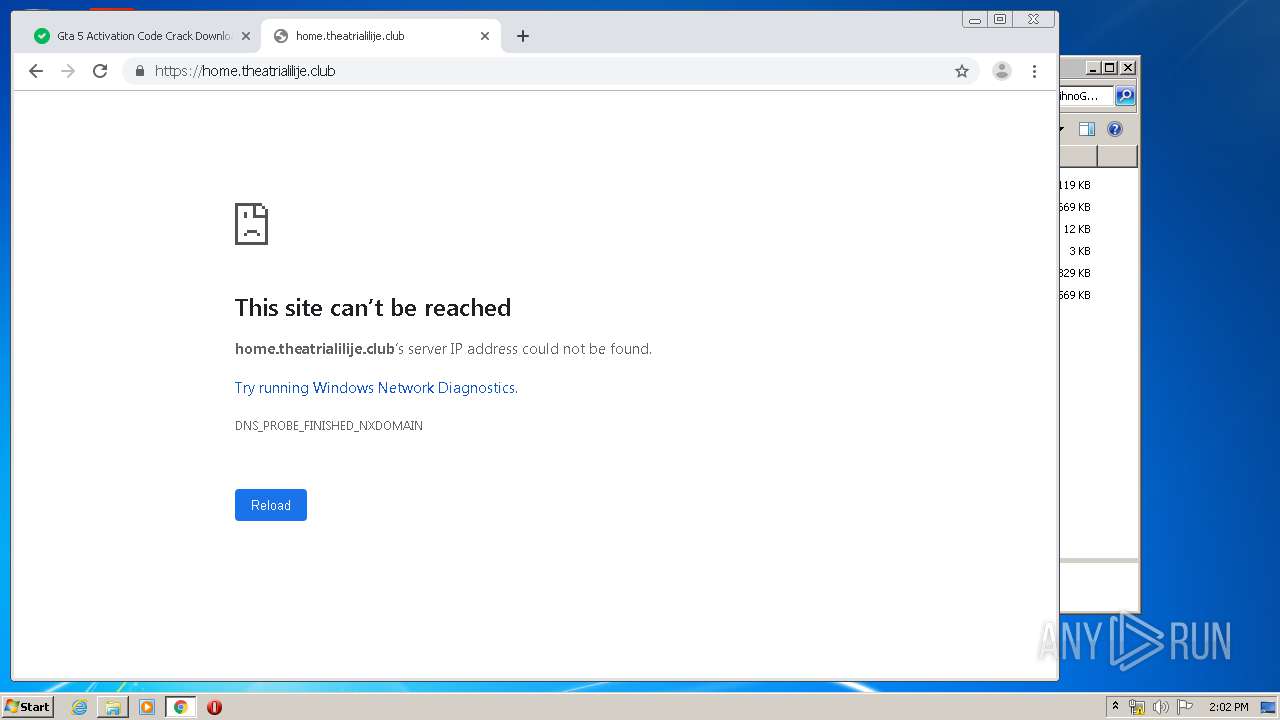Click the 2:02 PM taskbar clock
This screenshot has width=1280, height=720.
coord(1228,707)
